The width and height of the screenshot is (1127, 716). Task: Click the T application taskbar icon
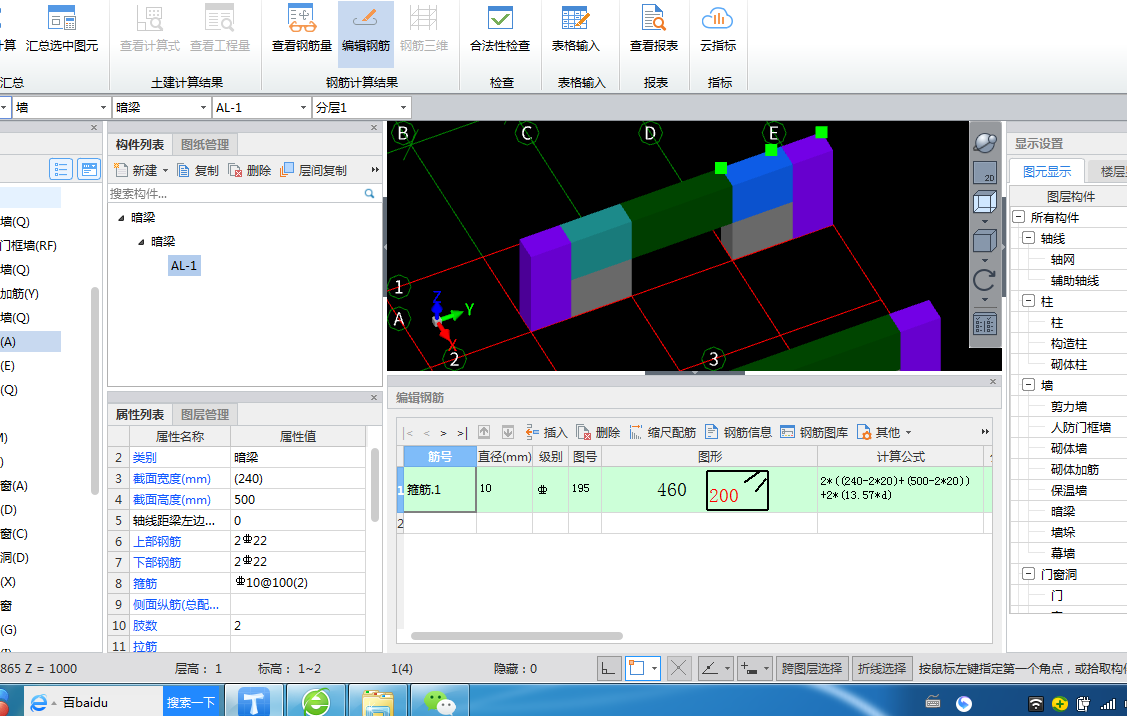pyautogui.click(x=254, y=702)
